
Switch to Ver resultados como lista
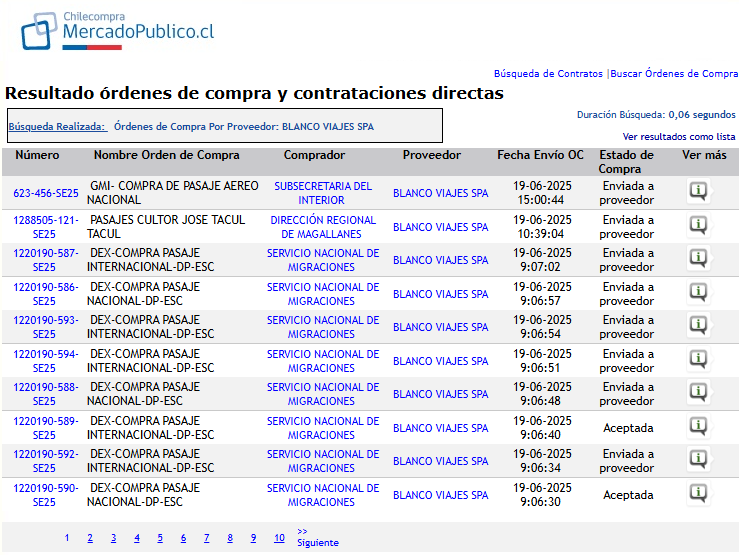pyautogui.click(x=678, y=136)
